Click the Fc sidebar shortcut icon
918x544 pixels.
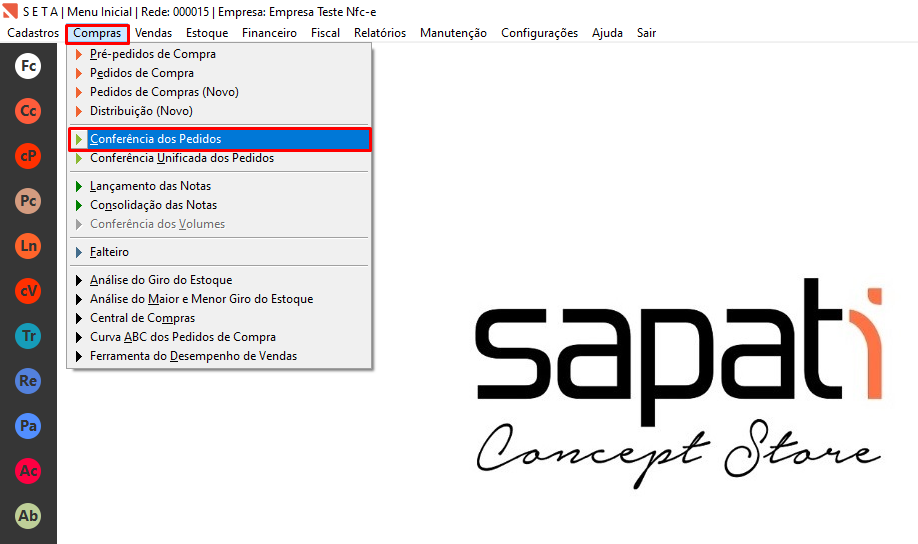(28, 66)
